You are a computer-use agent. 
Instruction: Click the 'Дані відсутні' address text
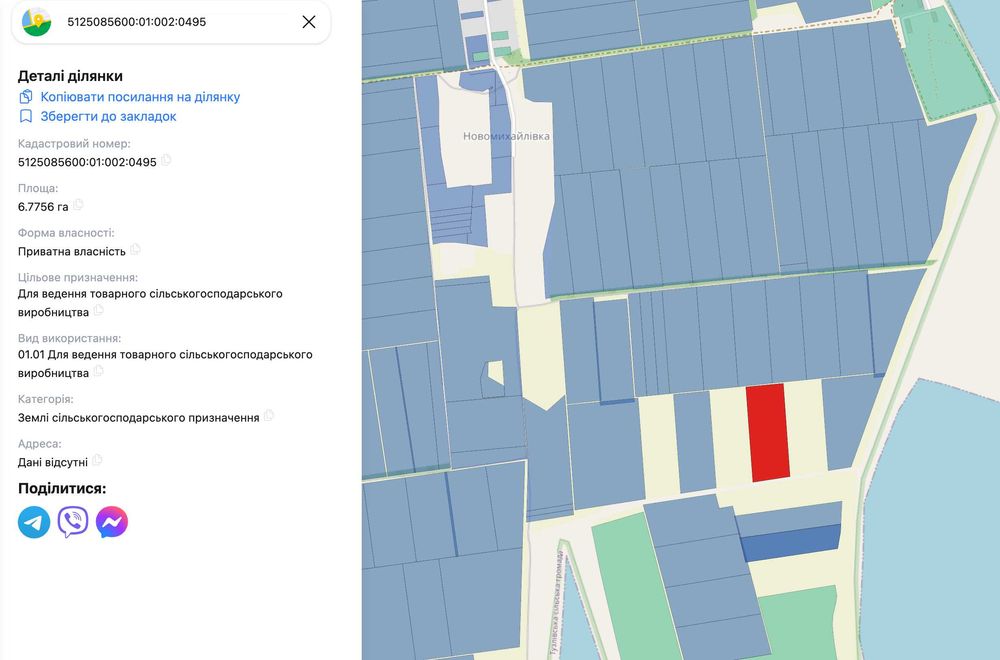pos(53,462)
